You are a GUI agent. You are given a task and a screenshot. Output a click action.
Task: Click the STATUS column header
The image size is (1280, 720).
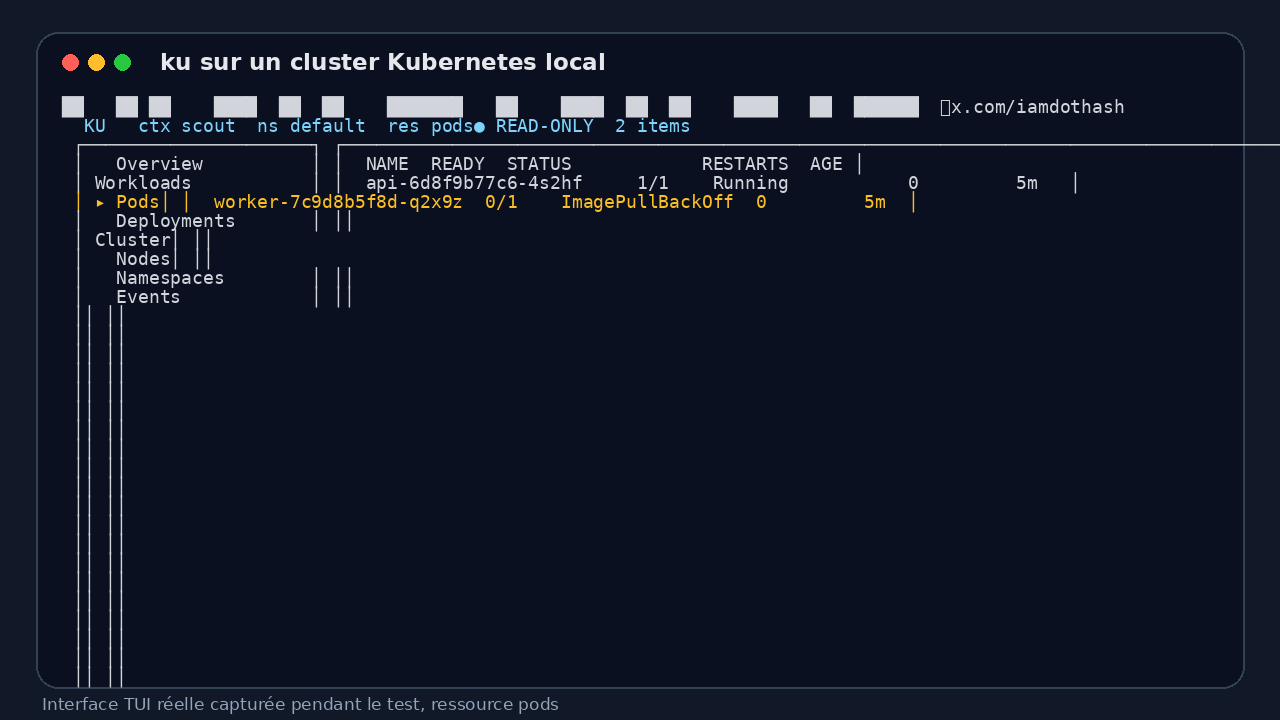(x=539, y=164)
